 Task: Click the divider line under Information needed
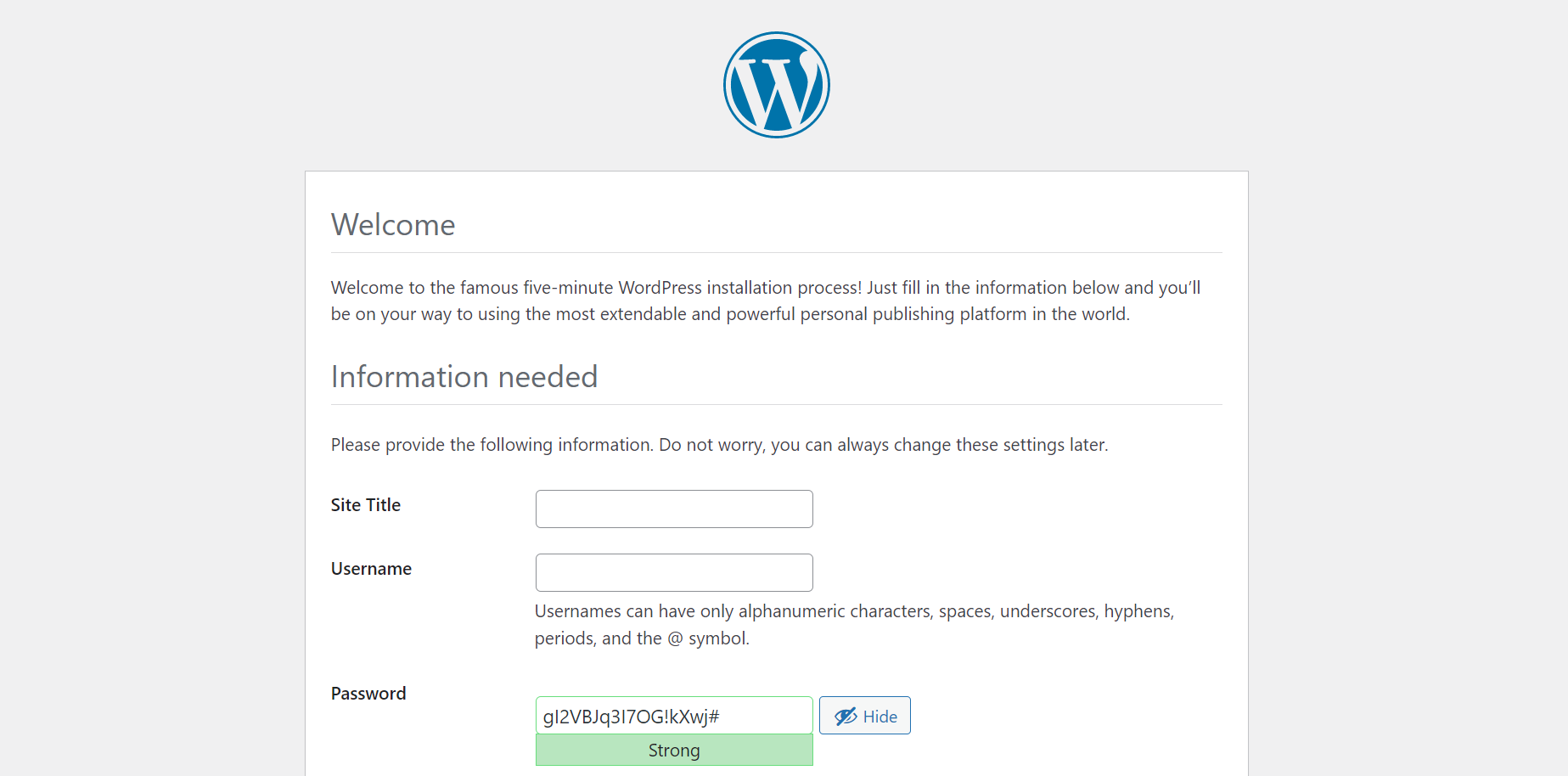pyautogui.click(x=776, y=404)
